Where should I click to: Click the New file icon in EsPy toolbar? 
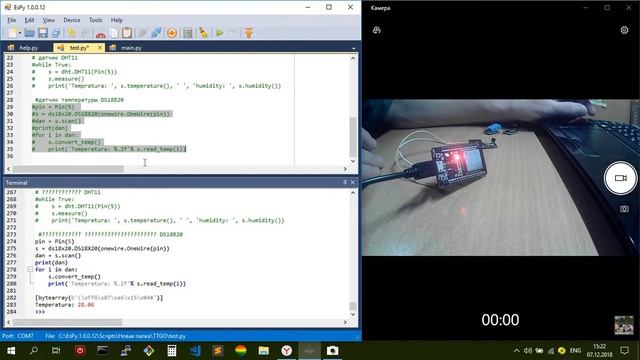13,33
